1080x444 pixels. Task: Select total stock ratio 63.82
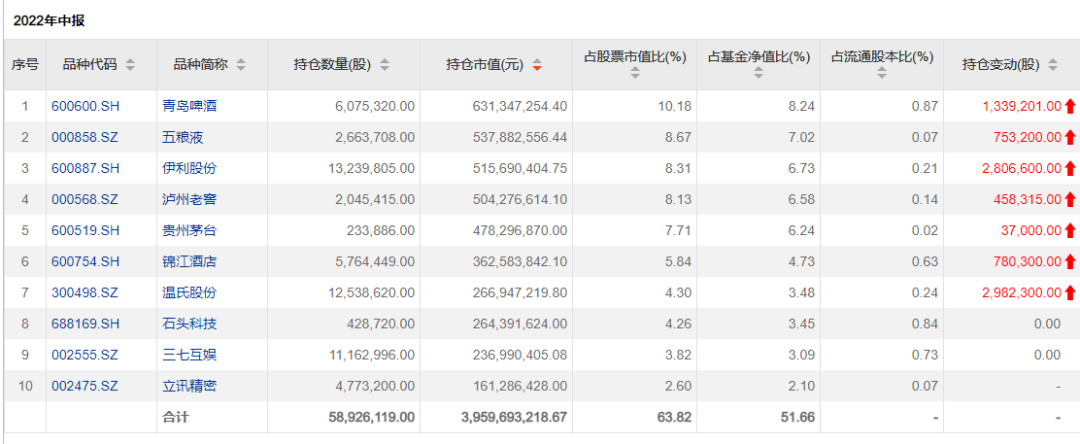pos(676,417)
